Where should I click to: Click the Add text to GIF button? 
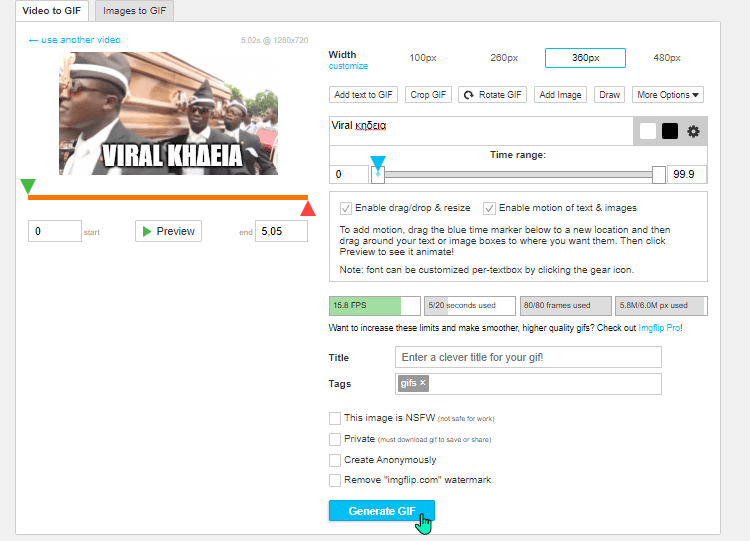pos(364,95)
